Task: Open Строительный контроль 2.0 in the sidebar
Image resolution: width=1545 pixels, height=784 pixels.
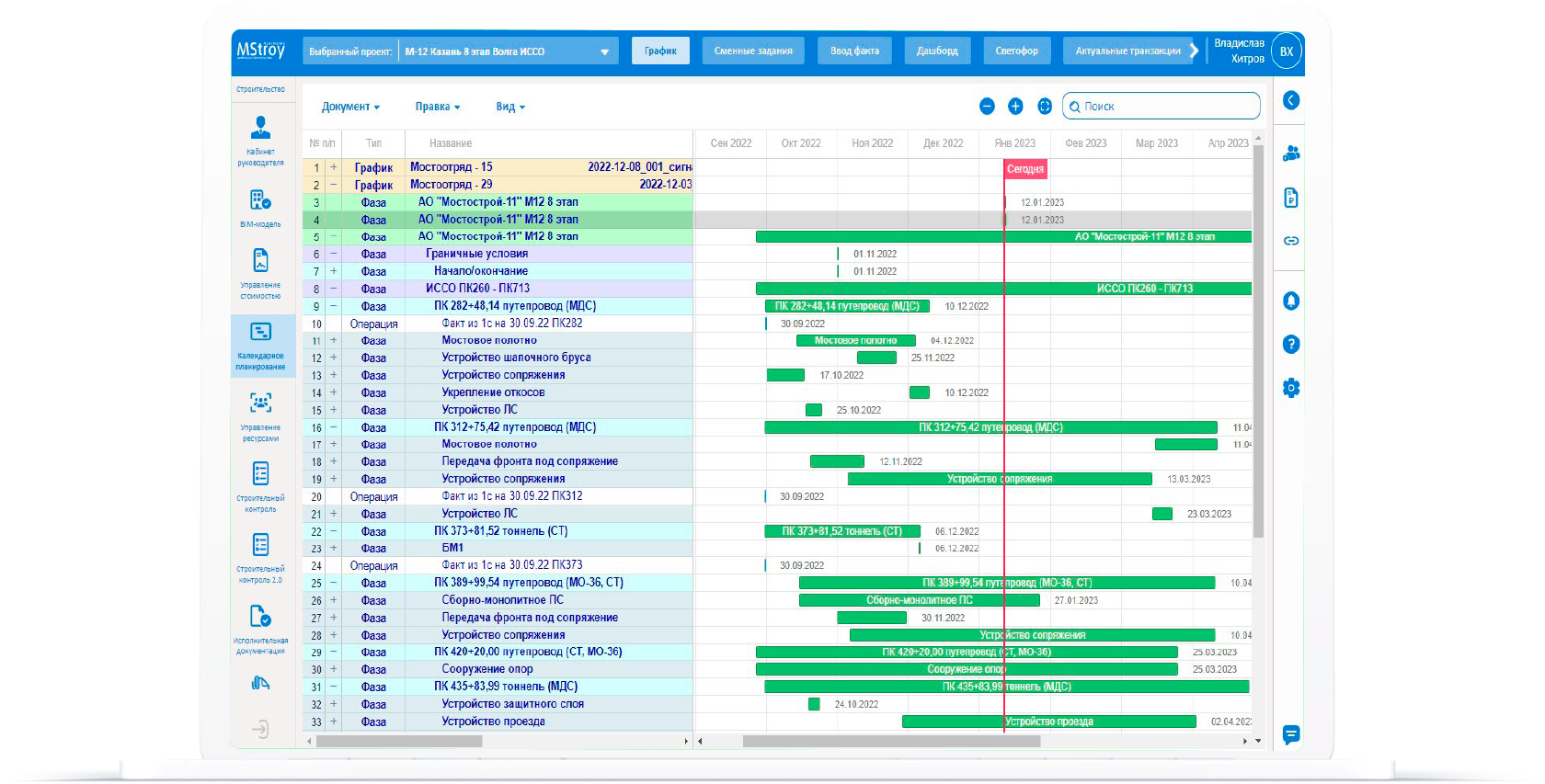Action: point(260,558)
